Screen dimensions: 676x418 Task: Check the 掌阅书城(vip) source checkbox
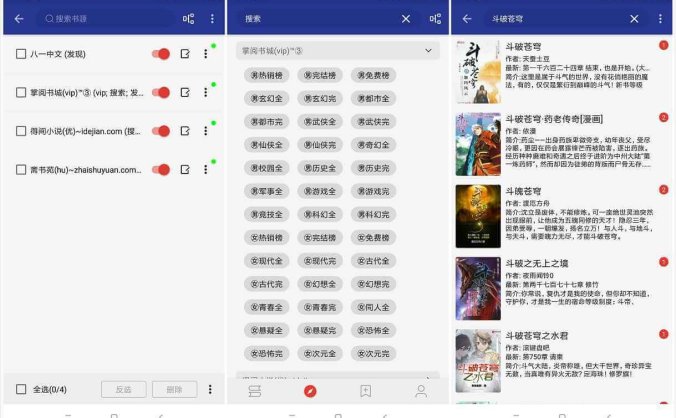click(21, 92)
